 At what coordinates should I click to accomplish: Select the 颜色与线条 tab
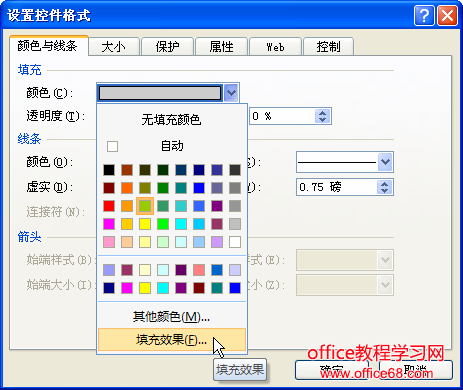(x=48, y=45)
